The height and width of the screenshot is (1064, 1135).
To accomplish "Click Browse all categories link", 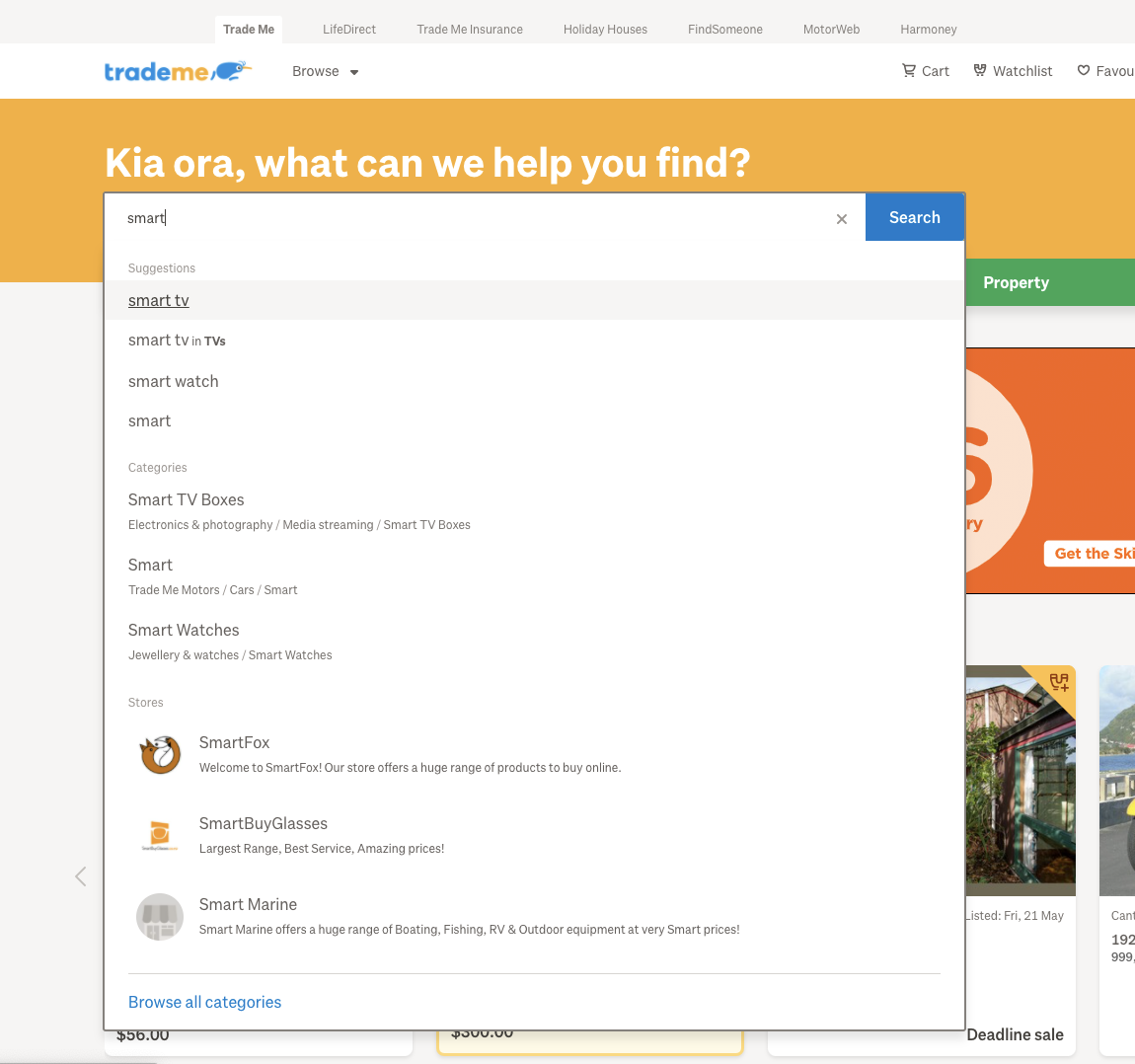I will pyautogui.click(x=205, y=1002).
